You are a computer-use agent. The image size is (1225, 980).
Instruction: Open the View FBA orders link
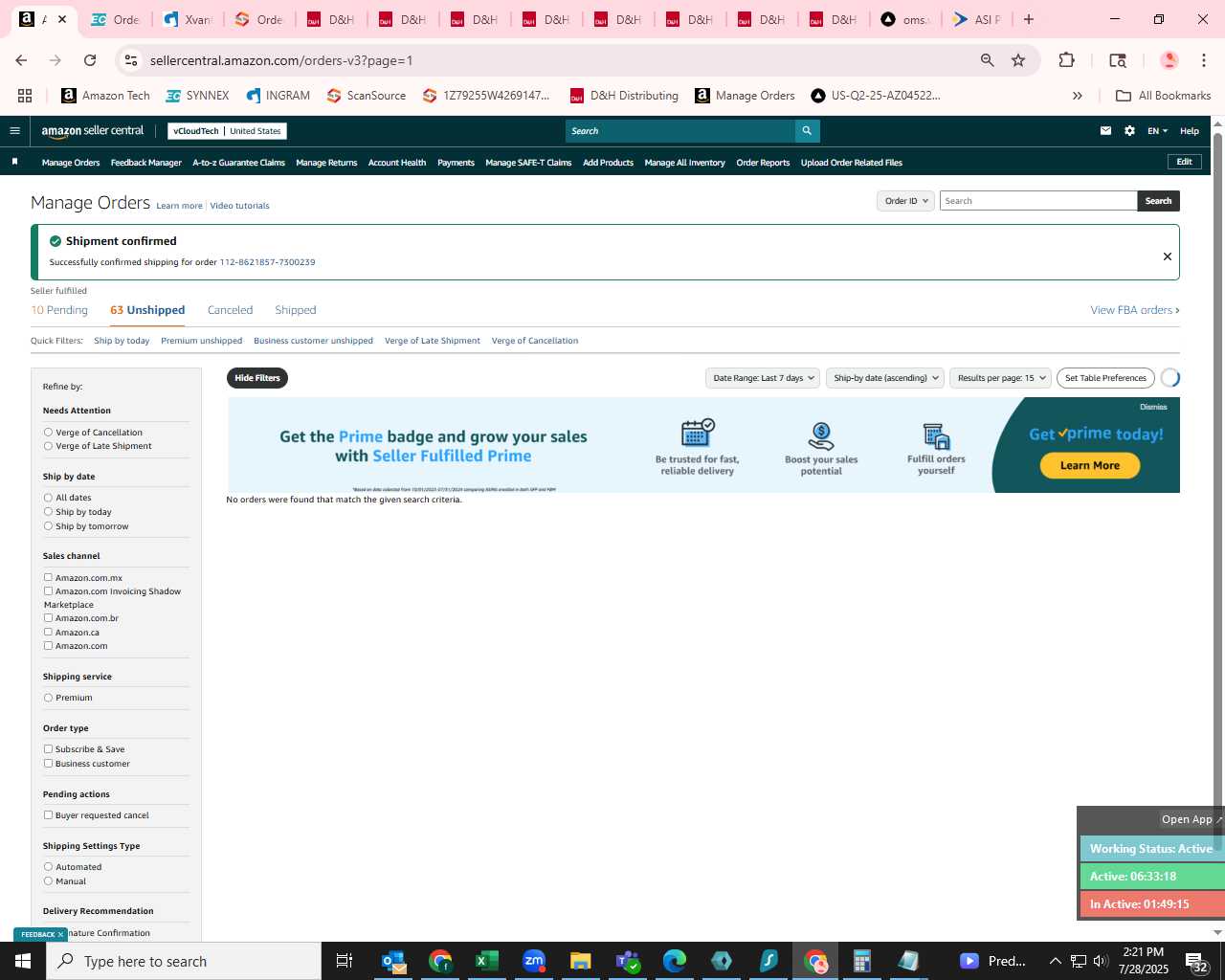click(1134, 310)
